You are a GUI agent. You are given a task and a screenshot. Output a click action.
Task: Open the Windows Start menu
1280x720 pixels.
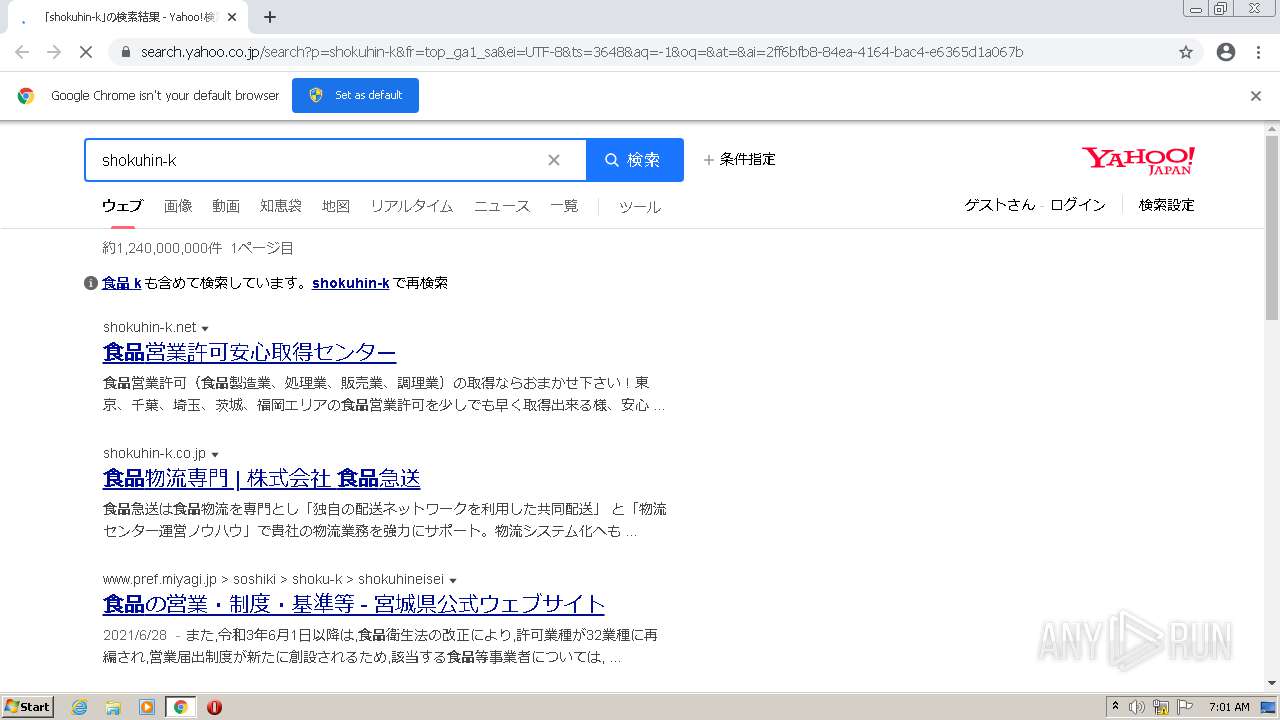[x=27, y=707]
